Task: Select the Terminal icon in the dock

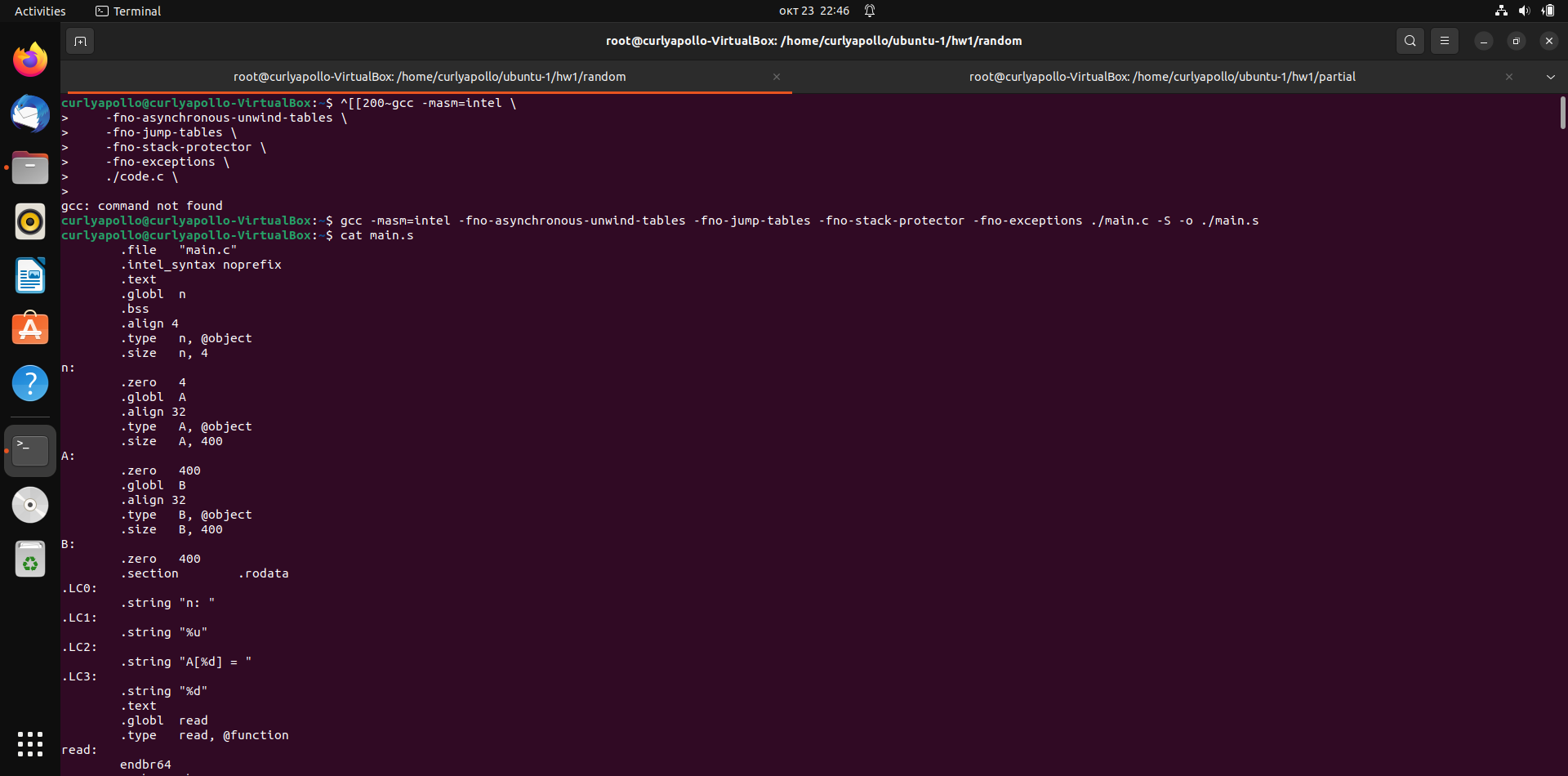Action: (30, 451)
